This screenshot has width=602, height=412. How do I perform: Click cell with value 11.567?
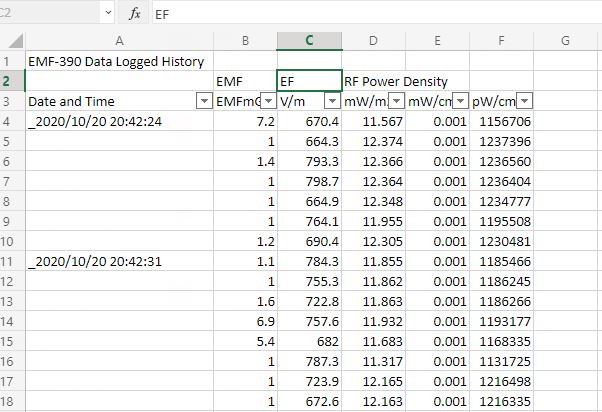point(373,121)
